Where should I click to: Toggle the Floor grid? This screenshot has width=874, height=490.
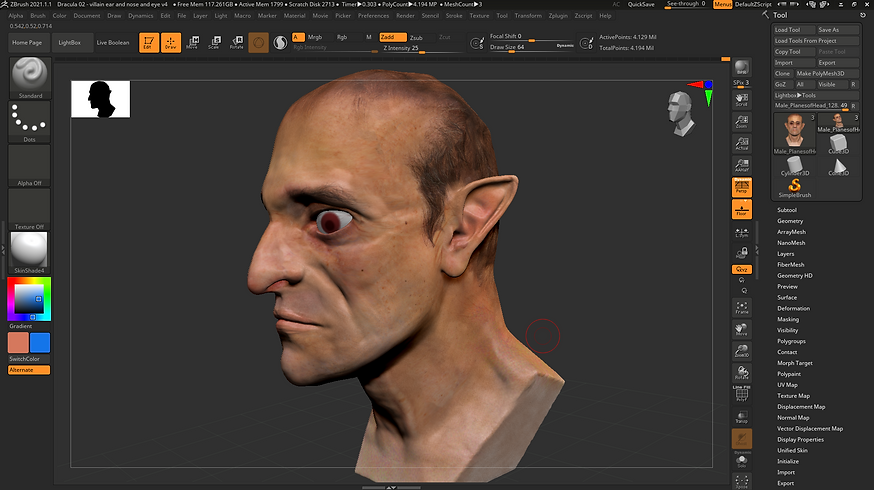pyautogui.click(x=741, y=210)
